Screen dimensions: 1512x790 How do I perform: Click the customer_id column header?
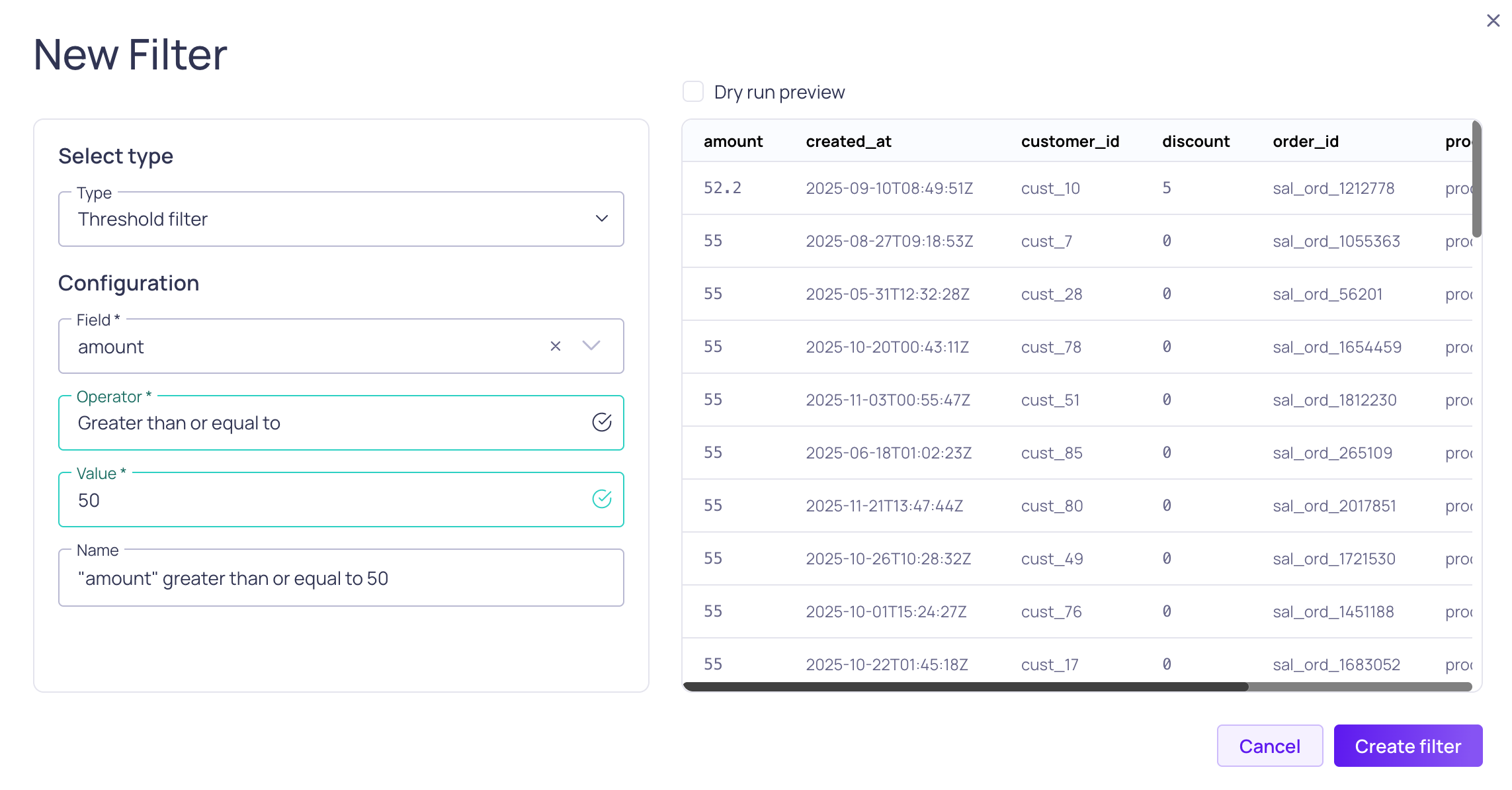point(1070,142)
